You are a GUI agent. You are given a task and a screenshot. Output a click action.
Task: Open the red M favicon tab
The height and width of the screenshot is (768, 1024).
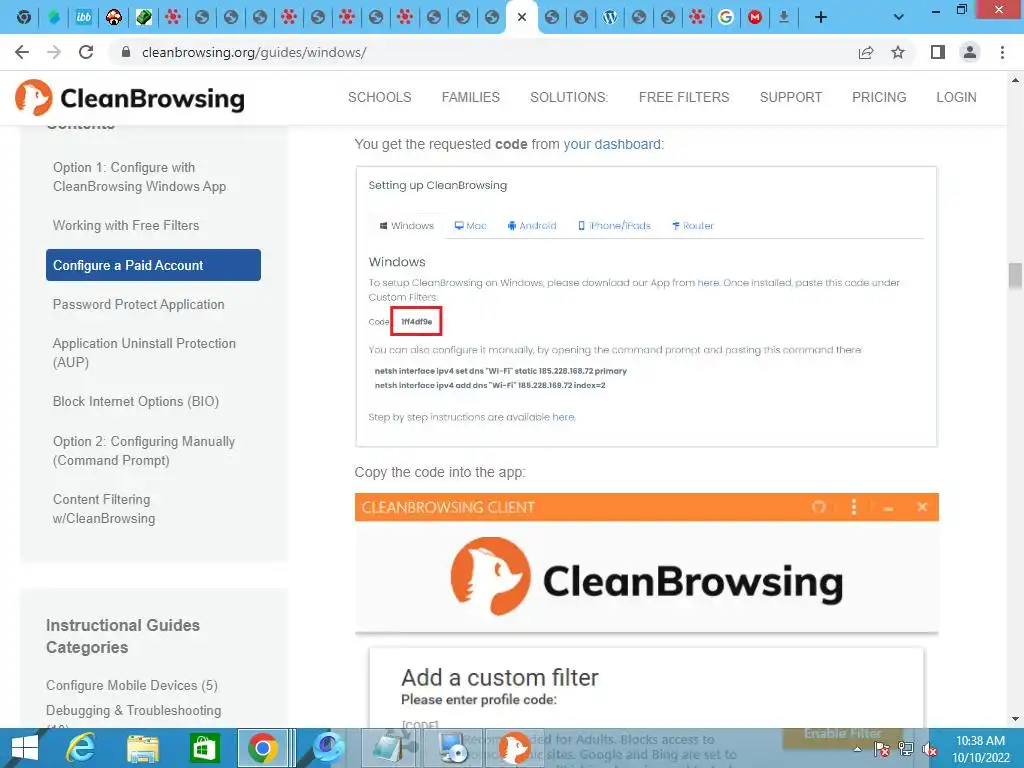755,17
